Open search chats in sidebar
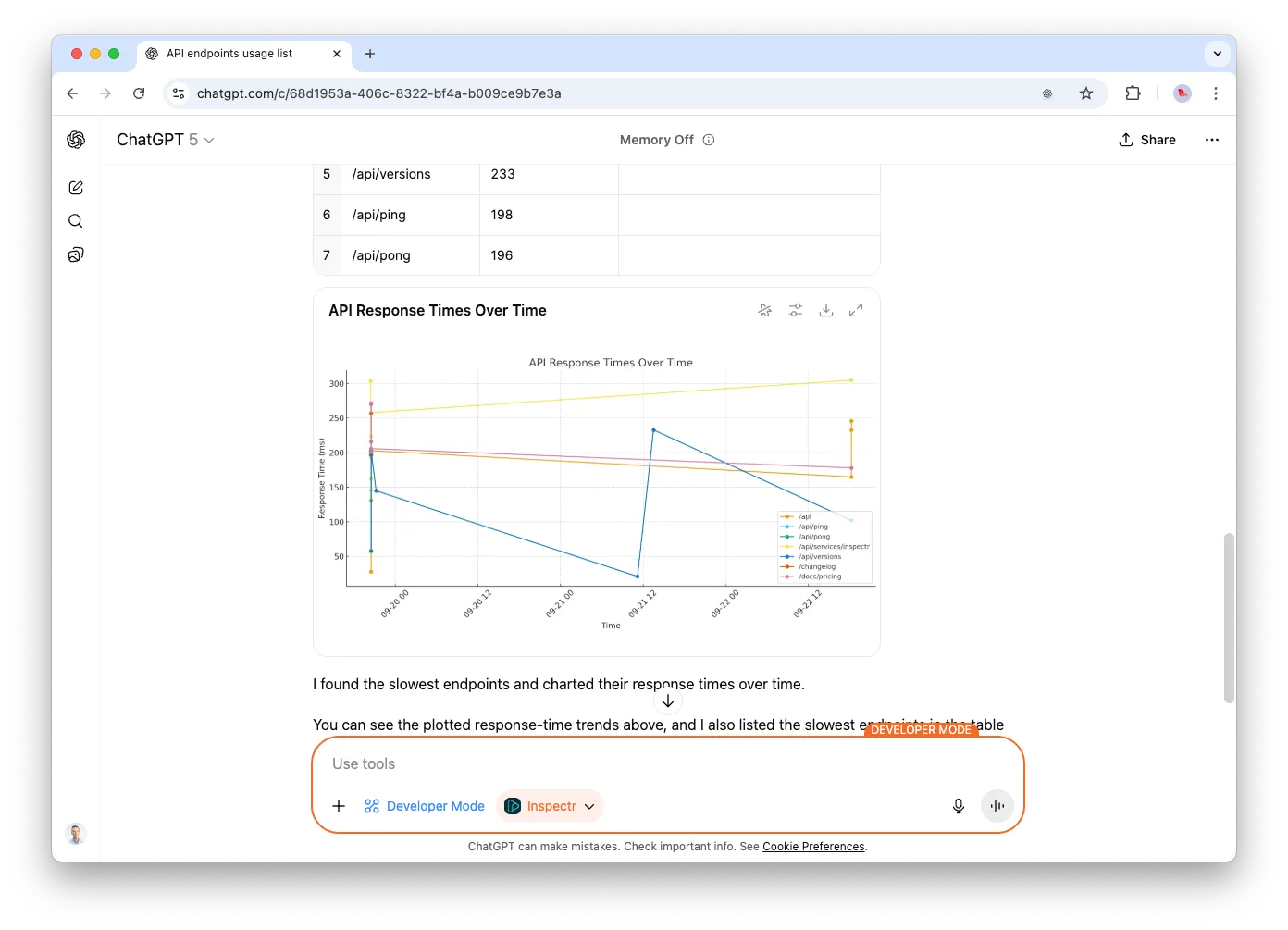Viewport: 1288px width, 930px height. click(76, 221)
